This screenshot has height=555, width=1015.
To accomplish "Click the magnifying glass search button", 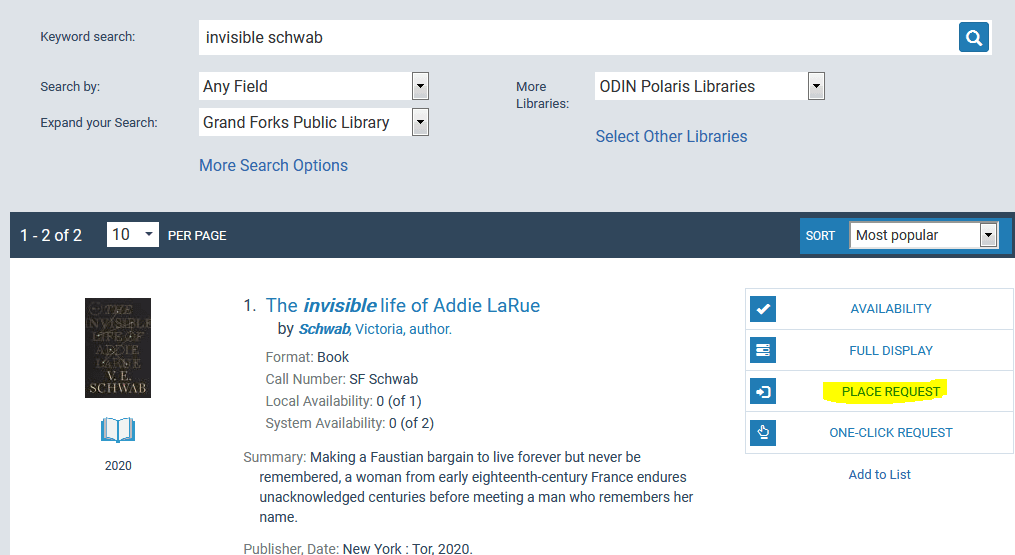I will point(973,38).
